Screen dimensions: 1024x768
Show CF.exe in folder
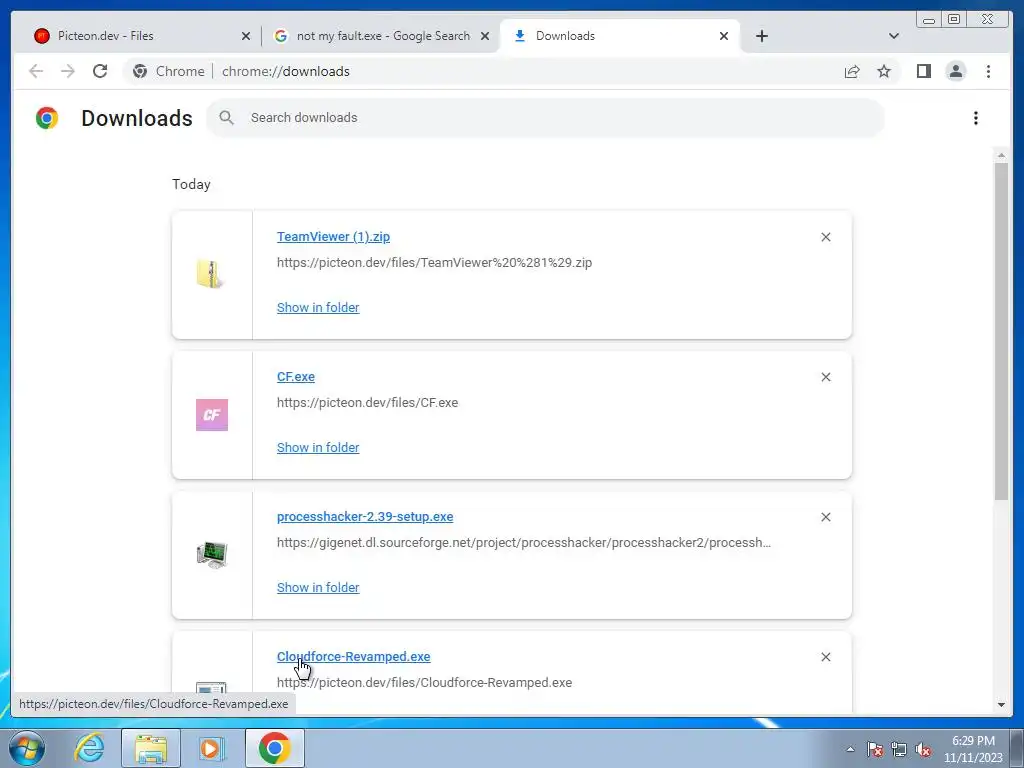318,447
